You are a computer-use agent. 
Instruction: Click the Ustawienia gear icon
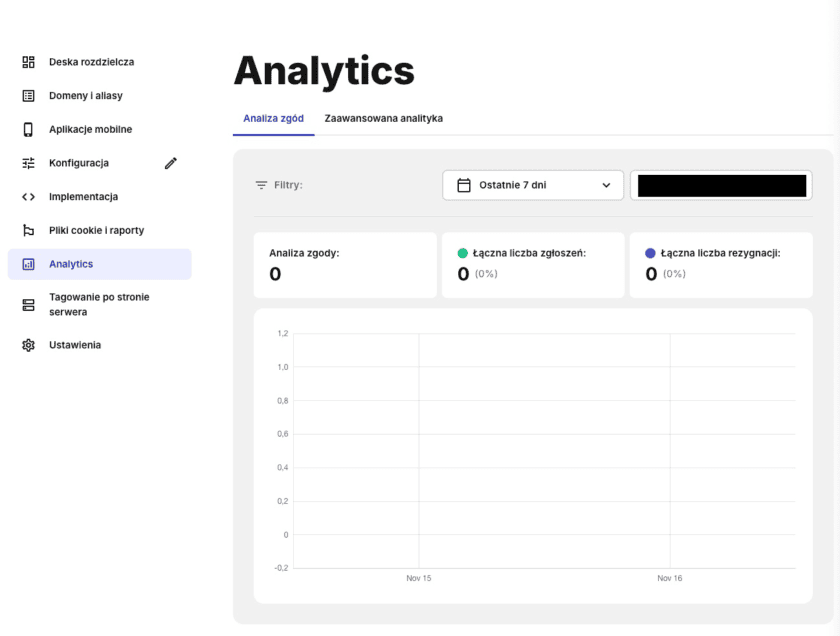point(28,345)
